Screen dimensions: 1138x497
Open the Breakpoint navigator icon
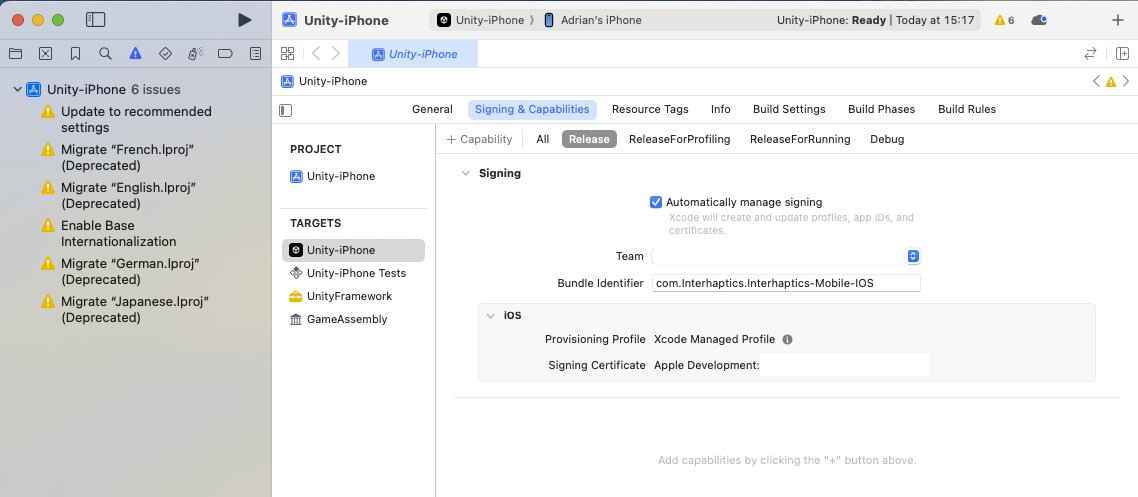click(x=225, y=53)
